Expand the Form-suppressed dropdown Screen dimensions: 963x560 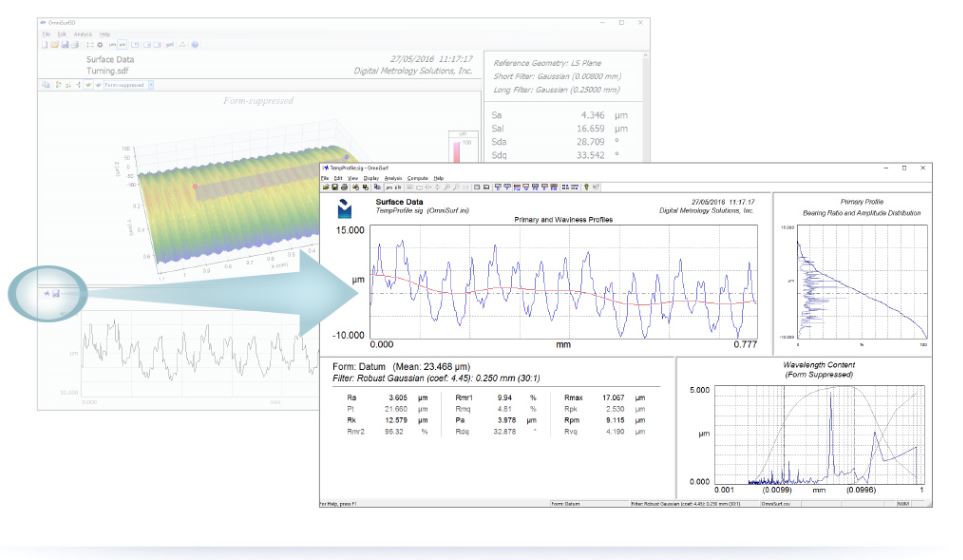pyautogui.click(x=151, y=86)
